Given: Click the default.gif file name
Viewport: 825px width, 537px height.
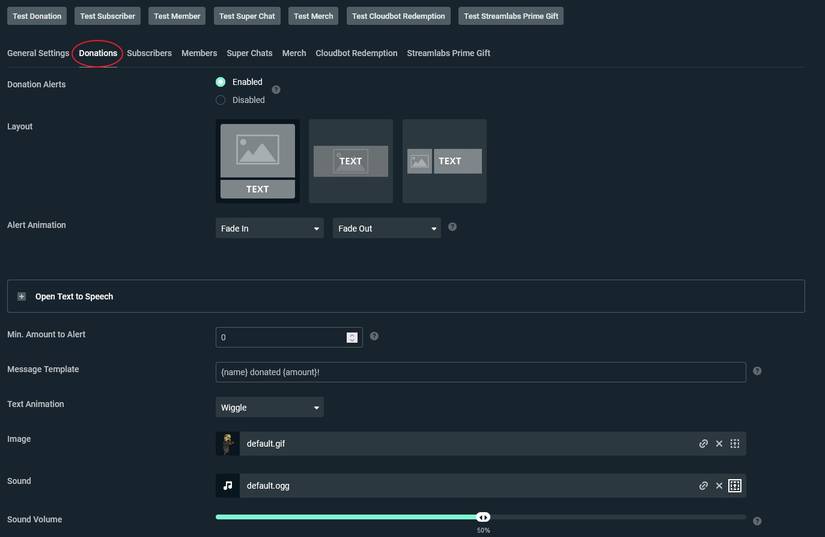Looking at the screenshot, I should click(266, 443).
